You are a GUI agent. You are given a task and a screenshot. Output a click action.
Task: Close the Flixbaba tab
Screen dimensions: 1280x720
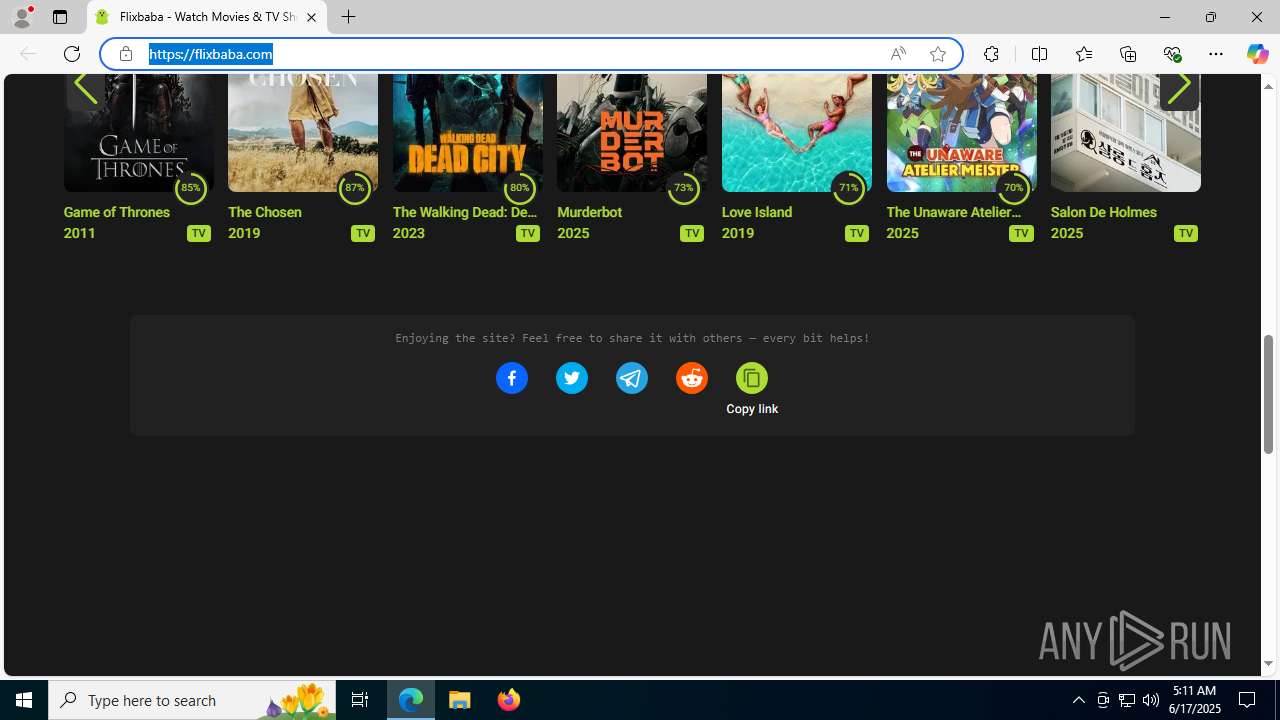click(311, 17)
